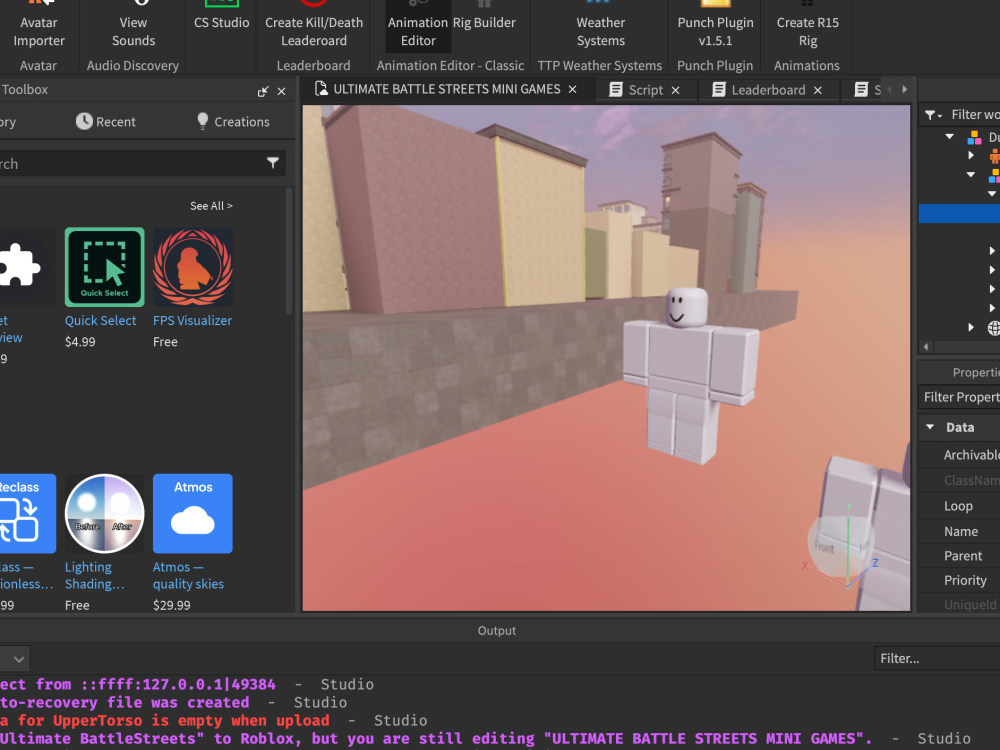Select the Loop property row

pos(959,506)
